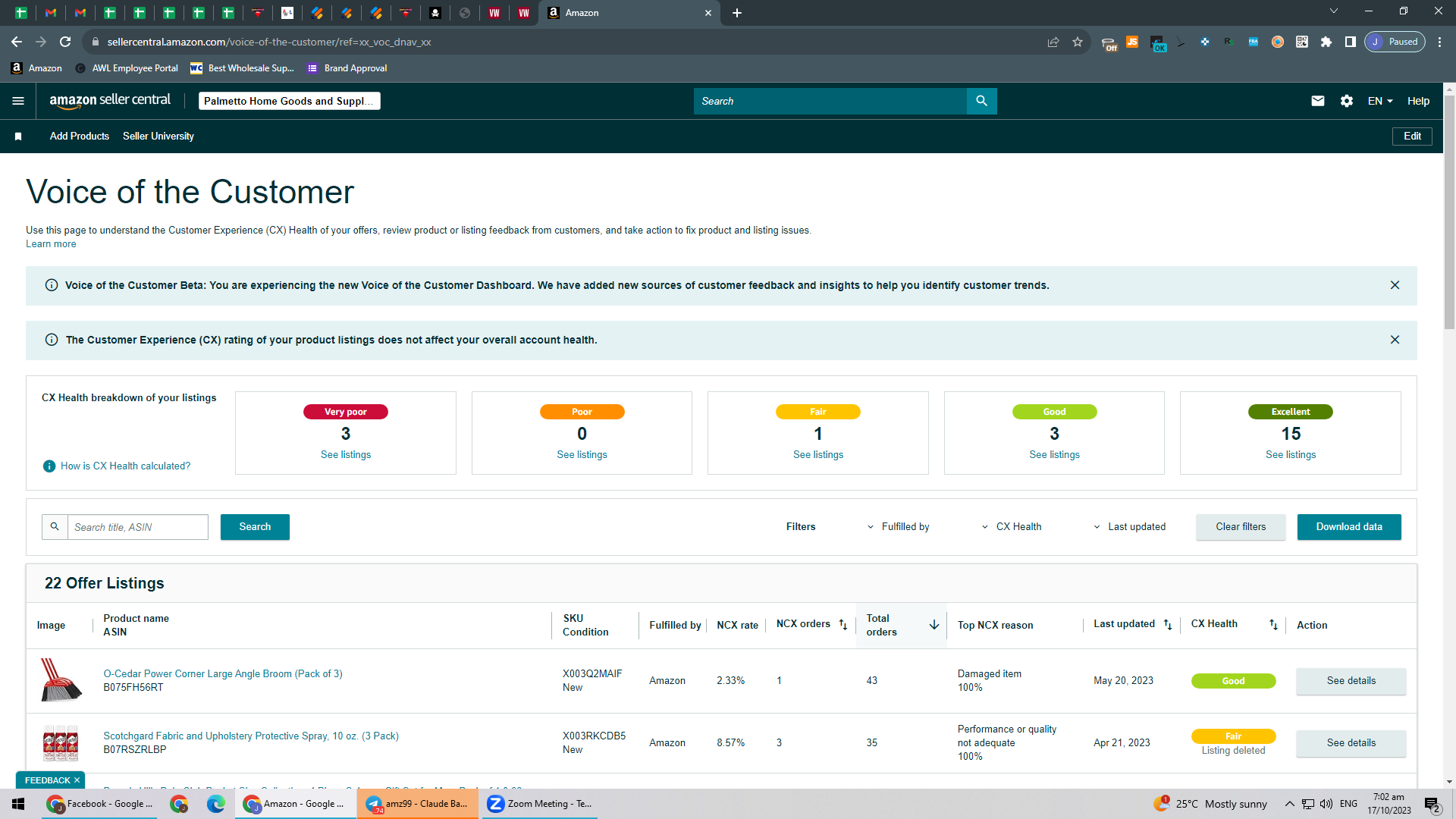Sort by Total orders arrow

[x=934, y=625]
